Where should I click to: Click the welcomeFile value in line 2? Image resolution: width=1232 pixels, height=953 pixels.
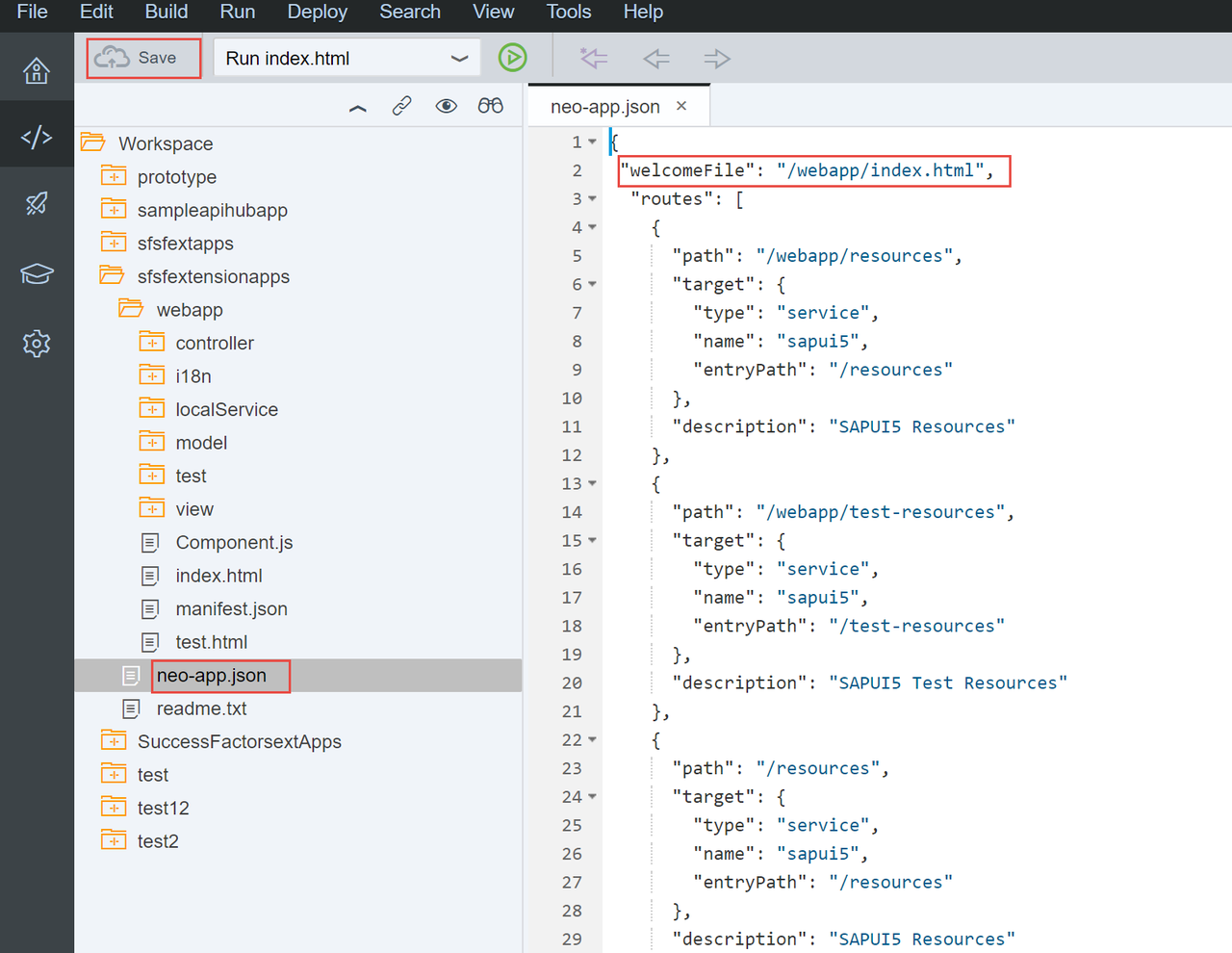pos(880,170)
